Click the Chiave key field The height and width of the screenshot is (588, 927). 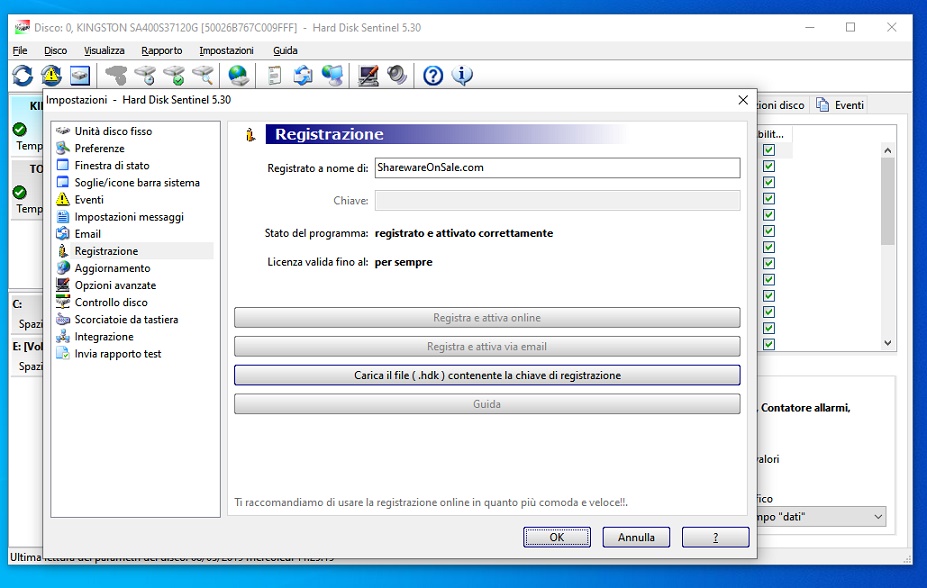coord(558,201)
